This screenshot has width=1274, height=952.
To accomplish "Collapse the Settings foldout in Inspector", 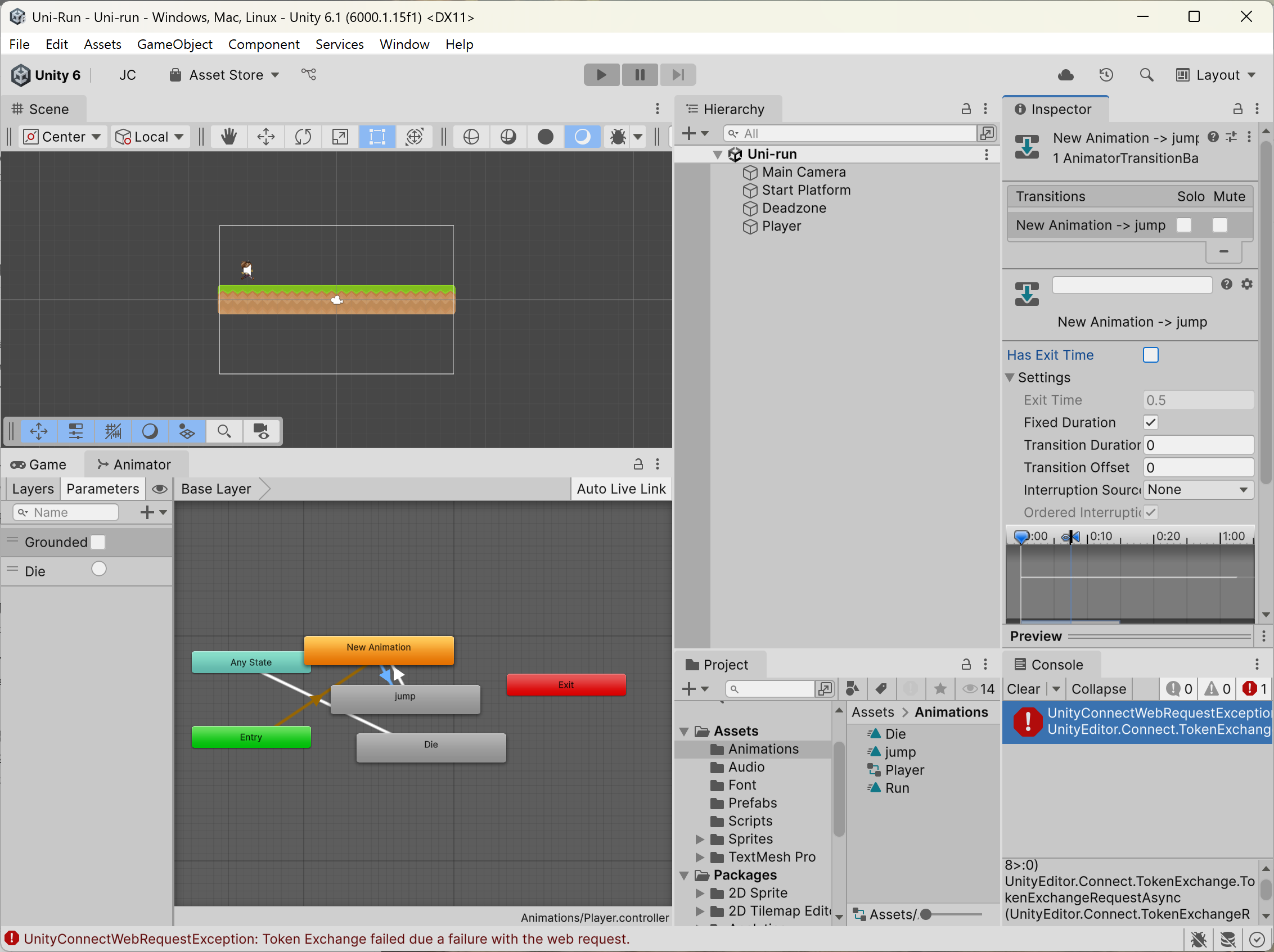I will [1010, 377].
